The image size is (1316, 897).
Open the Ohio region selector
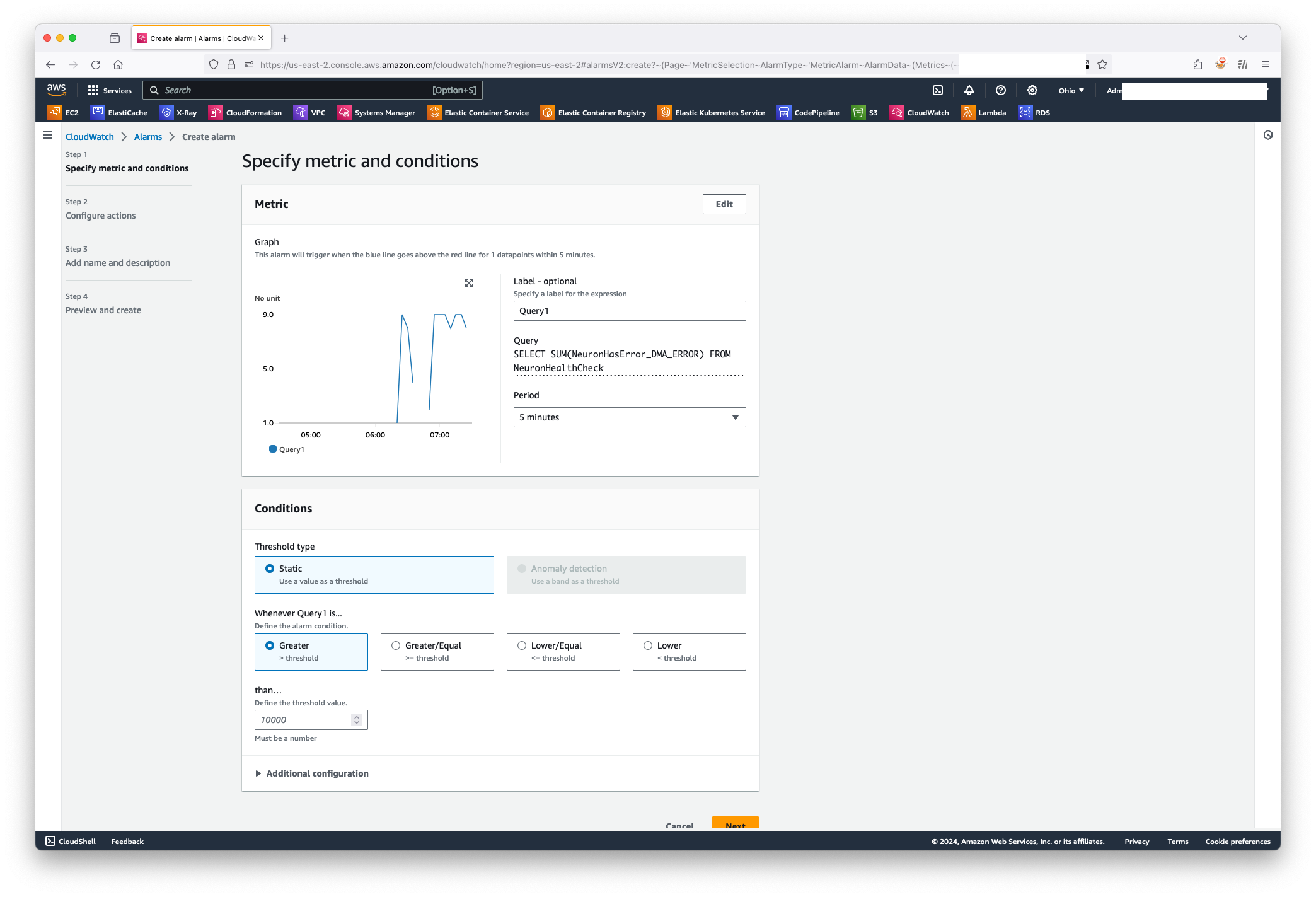pos(1071,90)
